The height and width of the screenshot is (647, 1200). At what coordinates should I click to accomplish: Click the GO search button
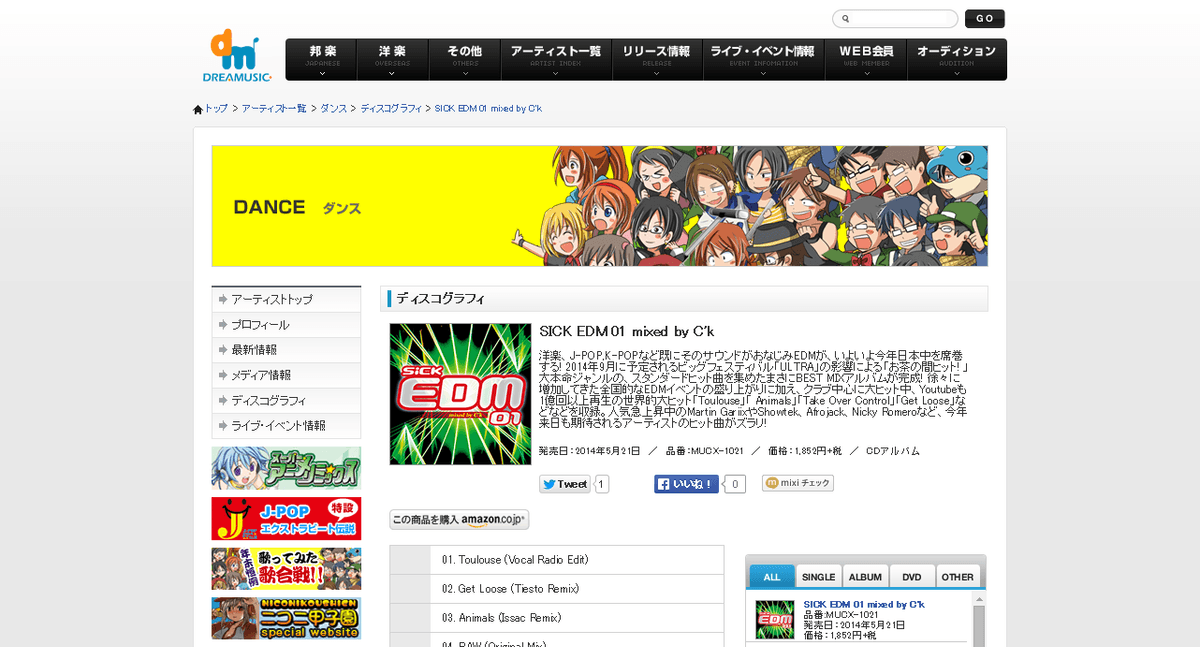tap(985, 19)
